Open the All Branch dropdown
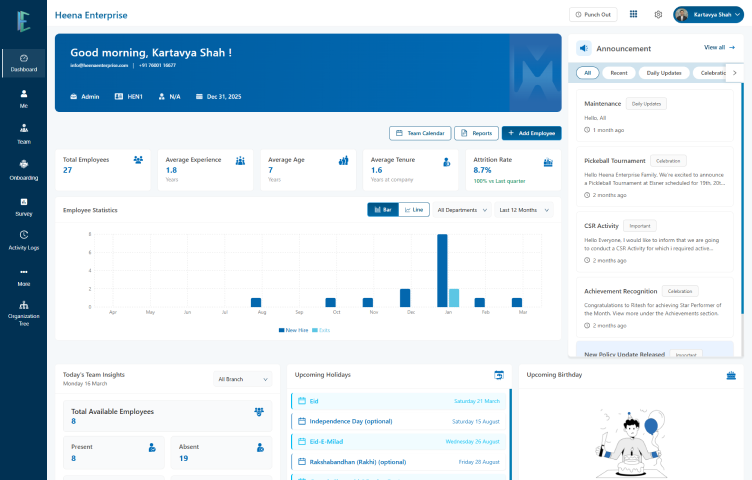Viewport: 752px width, 480px height. coord(243,379)
